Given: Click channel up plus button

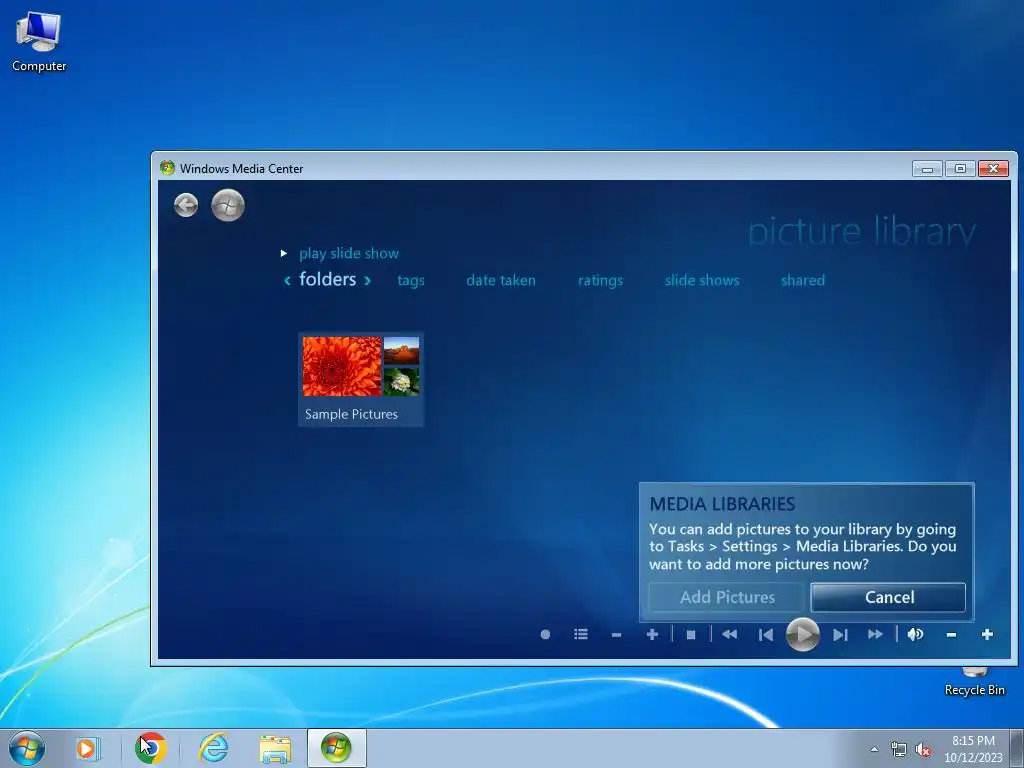Looking at the screenshot, I should click(652, 634).
